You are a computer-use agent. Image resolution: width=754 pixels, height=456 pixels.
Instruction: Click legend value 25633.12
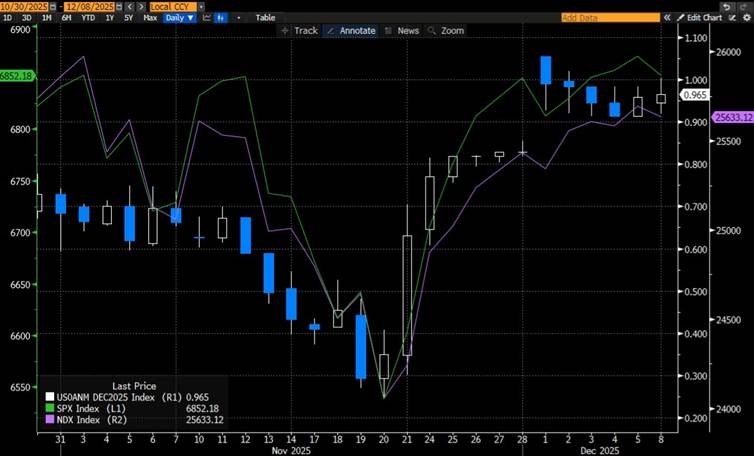(x=204, y=420)
